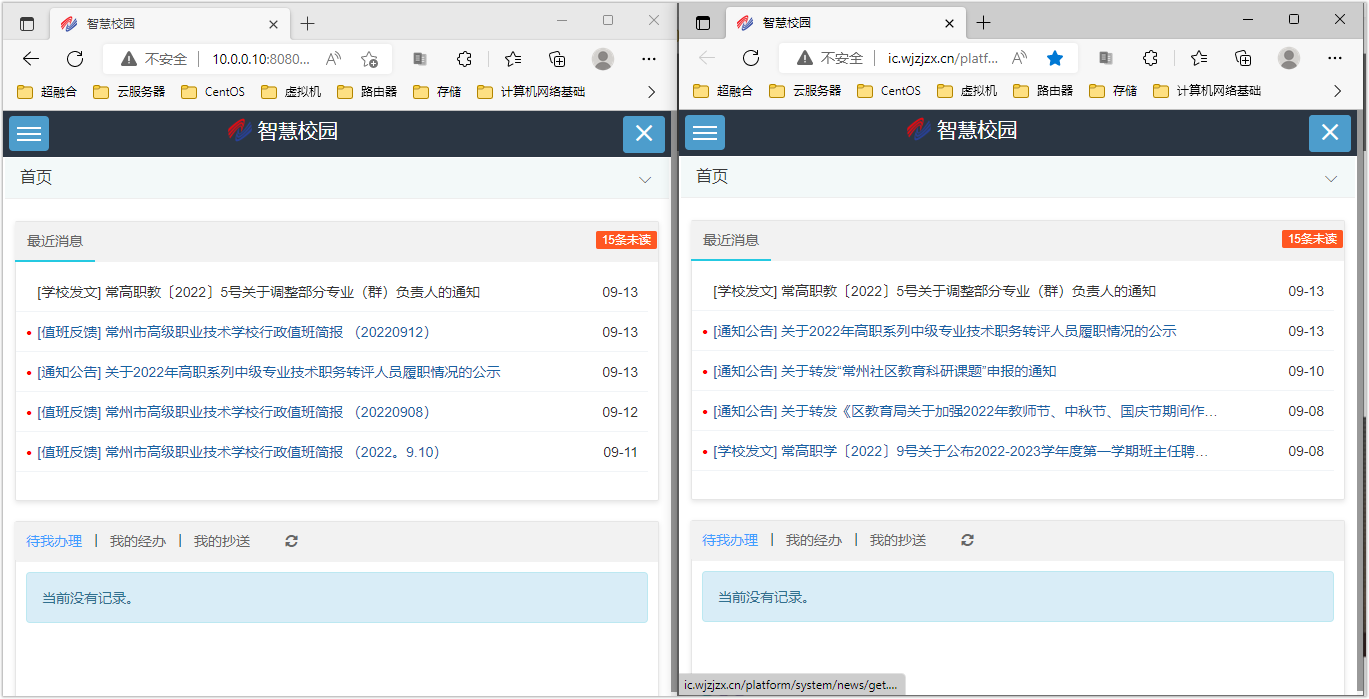The image size is (1369, 699).
Task: Click tab actions icon in right window
Action: 703,23
